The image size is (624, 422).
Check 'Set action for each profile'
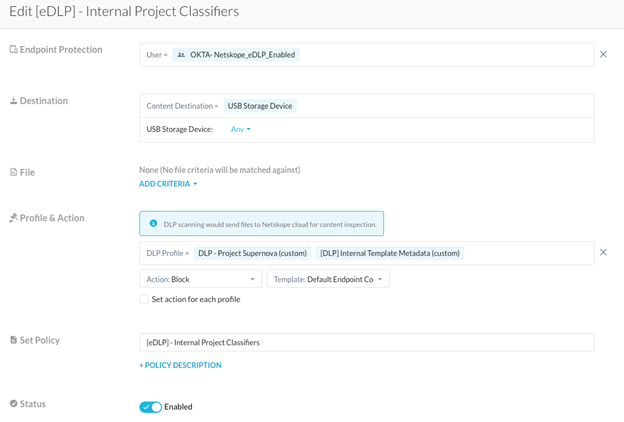point(144,299)
